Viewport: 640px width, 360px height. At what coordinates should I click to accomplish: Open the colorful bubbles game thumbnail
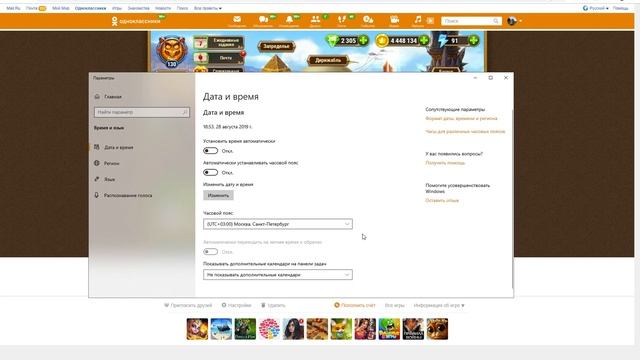point(269,329)
